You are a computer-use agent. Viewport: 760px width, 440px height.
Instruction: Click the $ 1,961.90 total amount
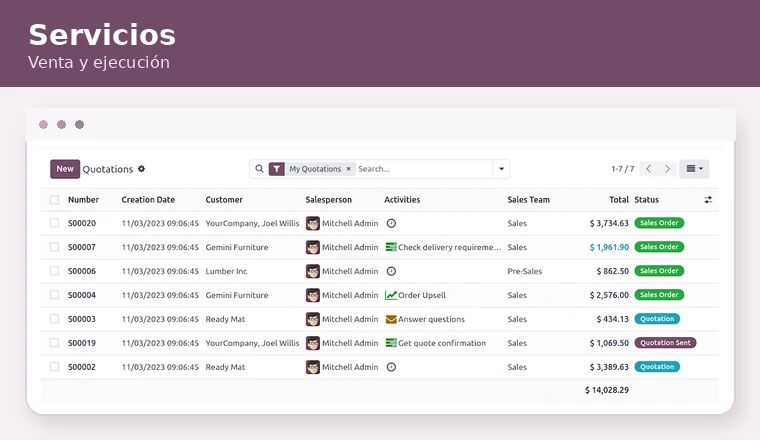tap(609, 247)
